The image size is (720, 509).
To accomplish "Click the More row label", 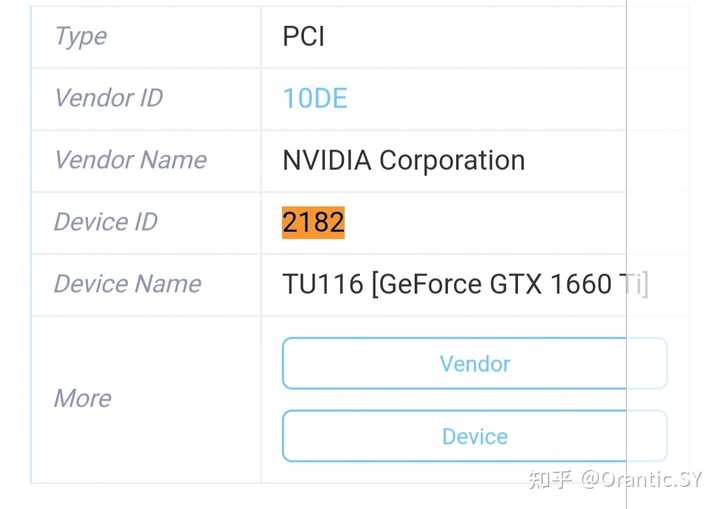I will point(83,398).
